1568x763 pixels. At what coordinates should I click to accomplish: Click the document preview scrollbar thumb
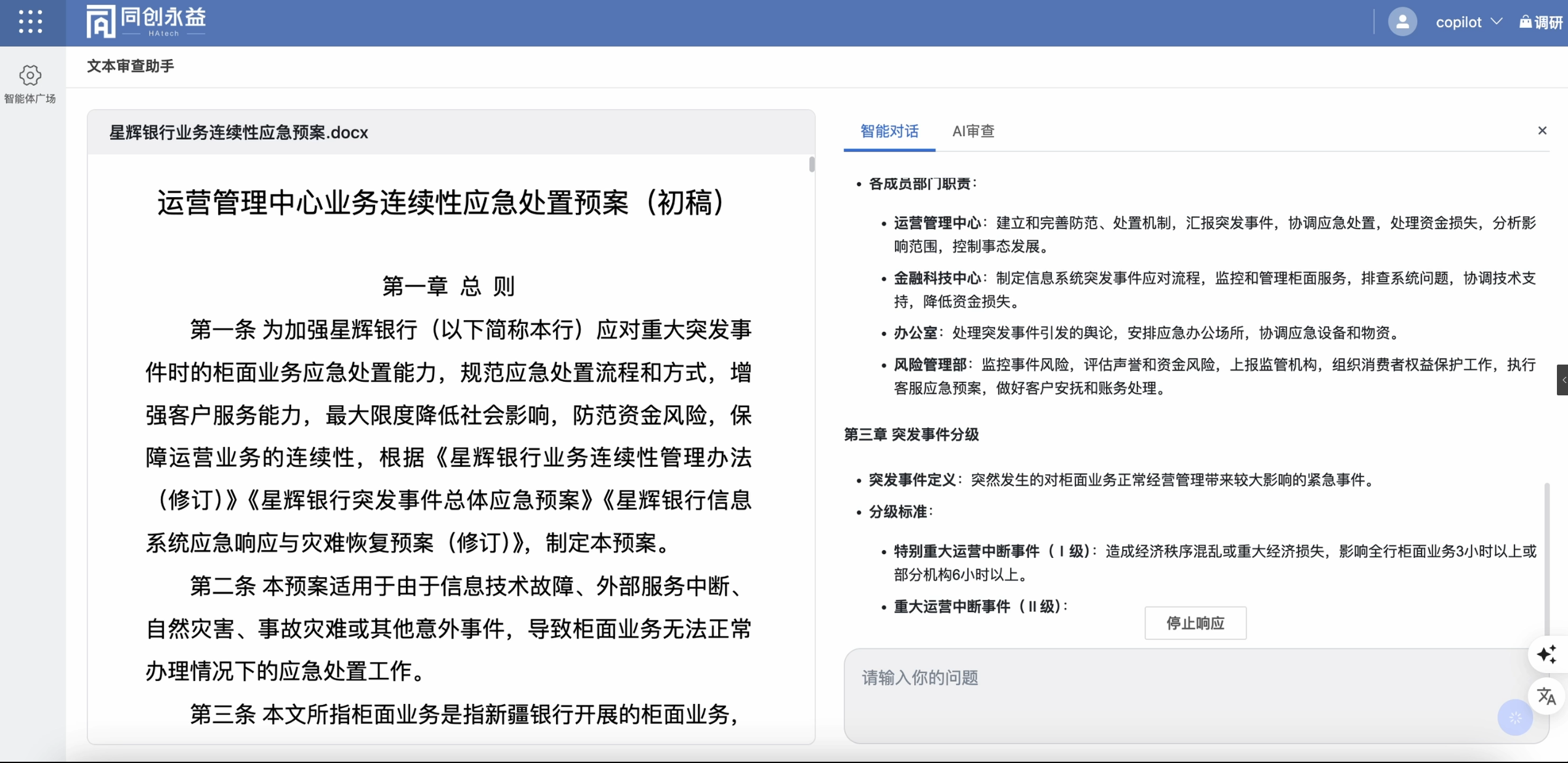click(812, 164)
